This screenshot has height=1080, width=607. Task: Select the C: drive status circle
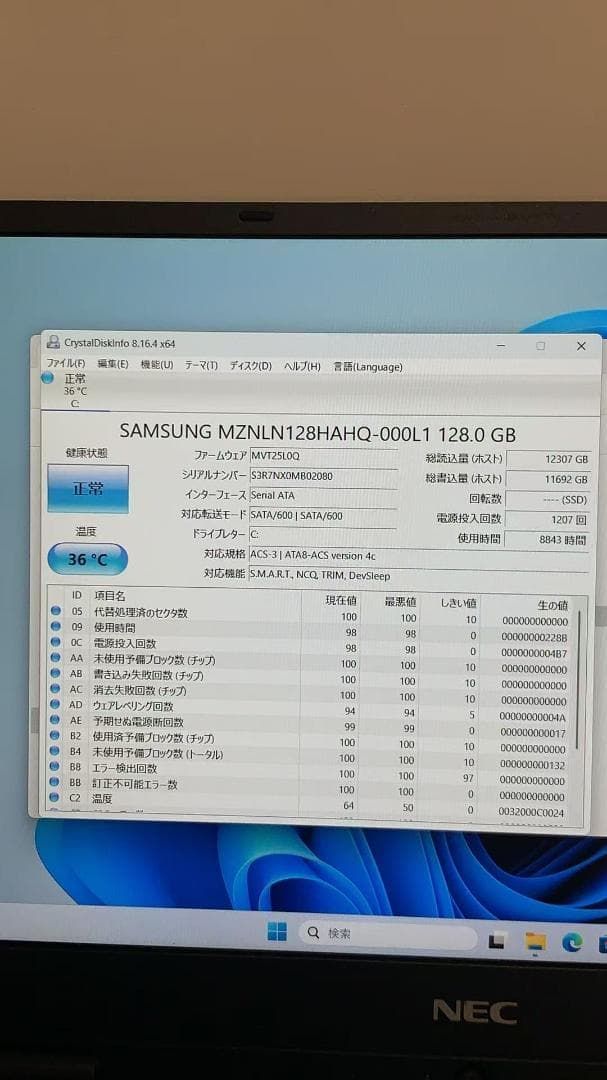click(47, 377)
